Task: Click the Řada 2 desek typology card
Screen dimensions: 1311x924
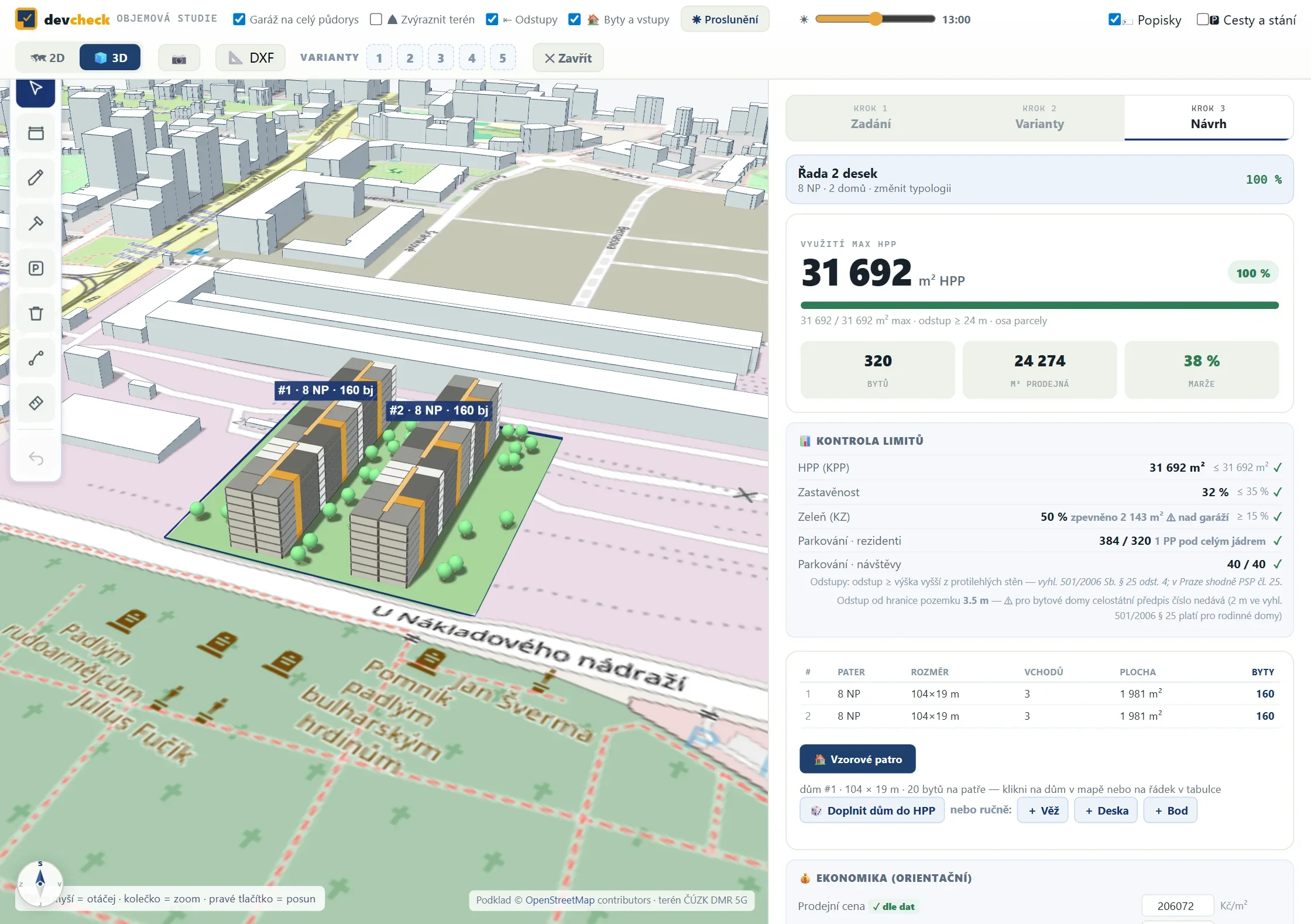Action: [x=1039, y=180]
